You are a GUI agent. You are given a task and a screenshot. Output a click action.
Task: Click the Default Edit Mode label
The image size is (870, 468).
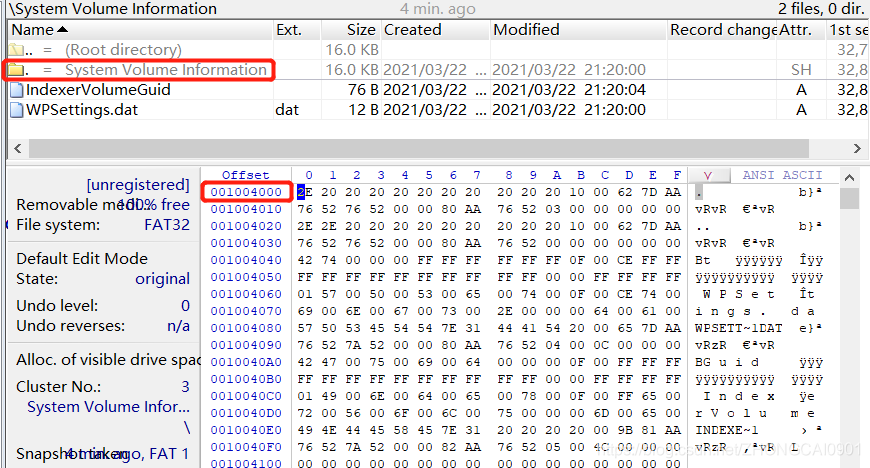[82, 259]
